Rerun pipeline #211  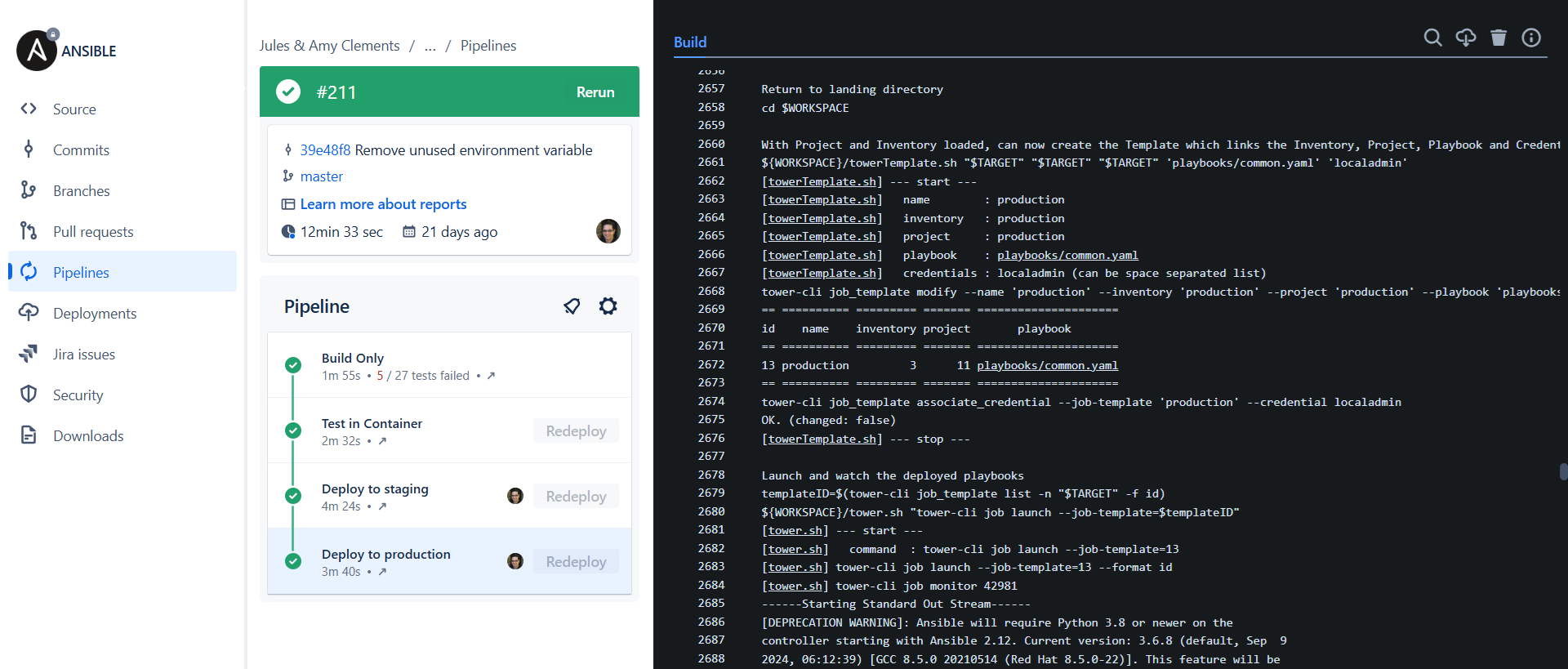point(595,92)
